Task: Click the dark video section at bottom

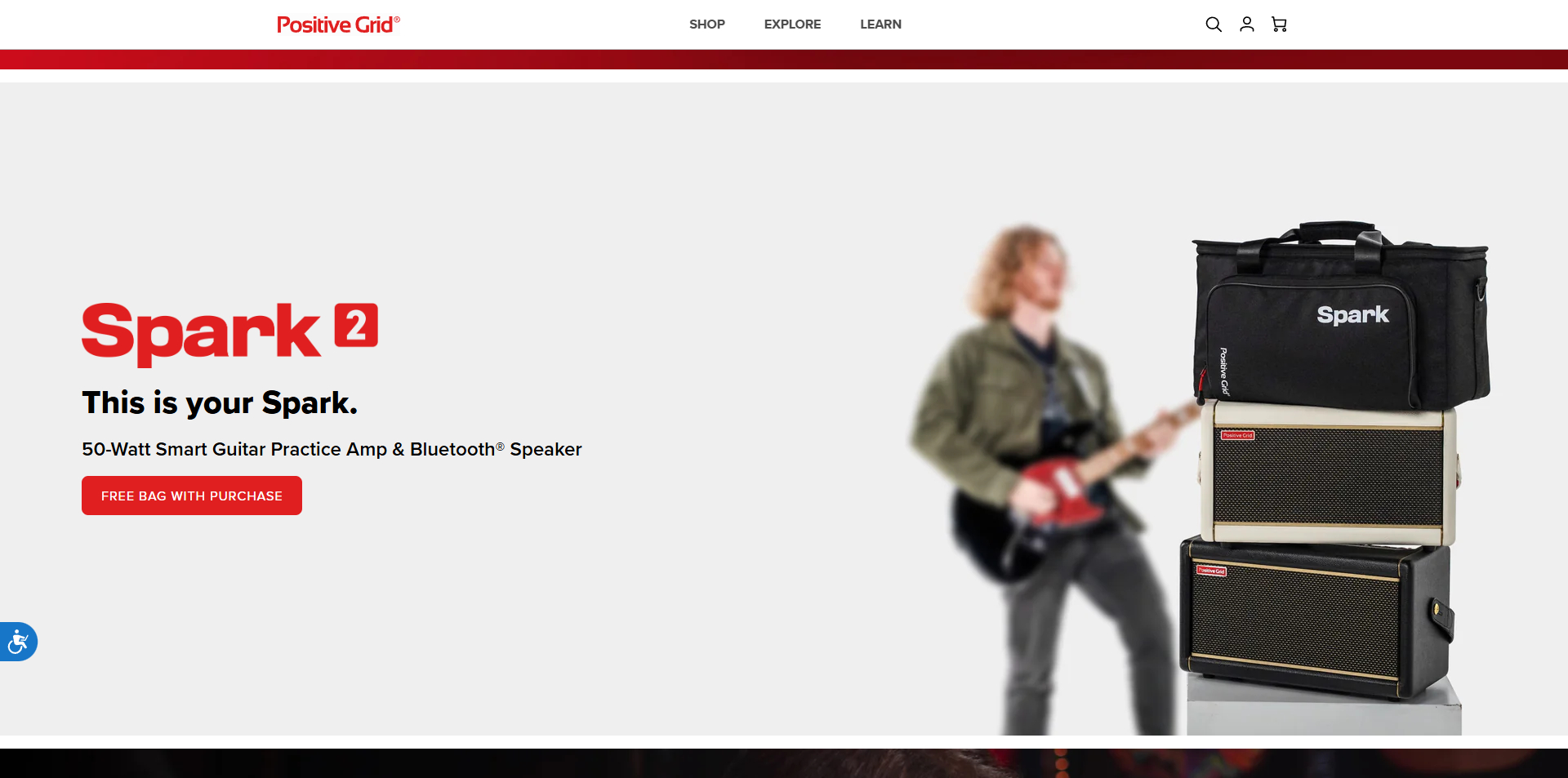Action: (784, 763)
